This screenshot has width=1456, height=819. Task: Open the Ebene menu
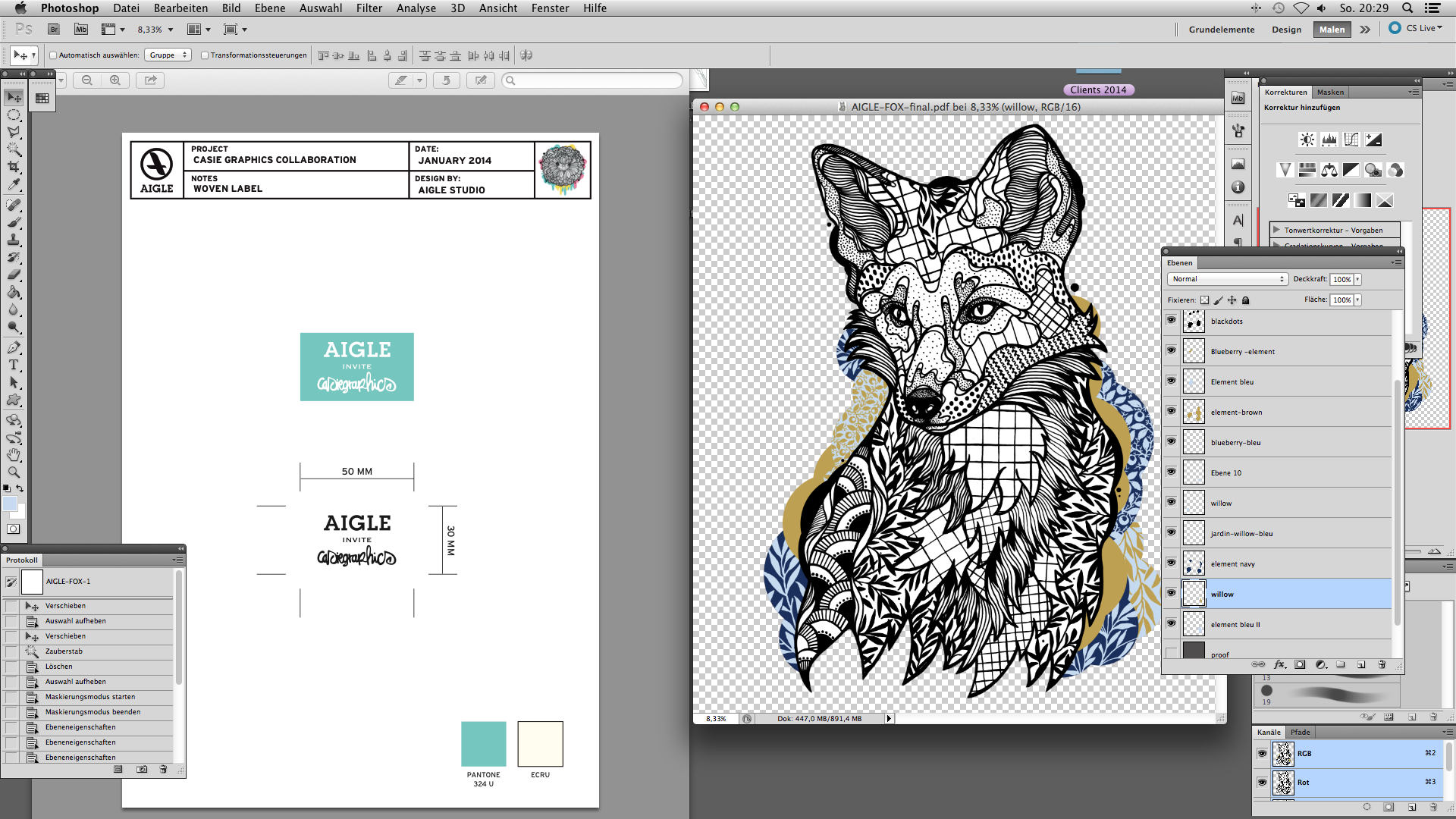coord(270,8)
